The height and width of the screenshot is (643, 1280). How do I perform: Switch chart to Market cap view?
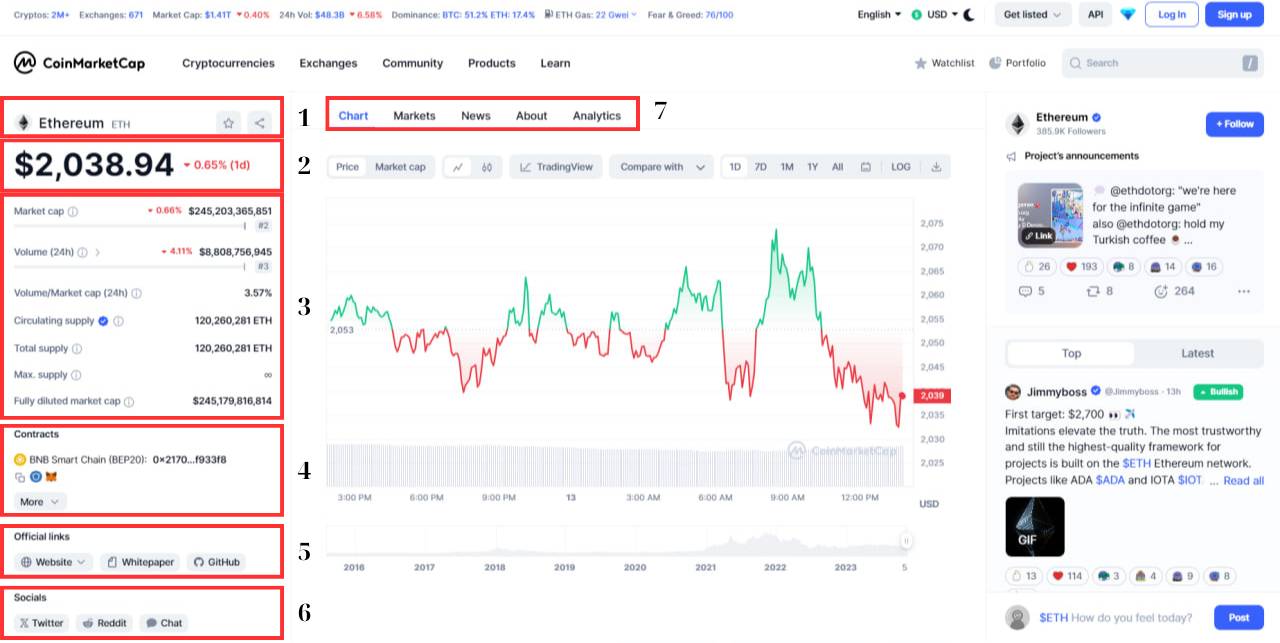(x=400, y=167)
